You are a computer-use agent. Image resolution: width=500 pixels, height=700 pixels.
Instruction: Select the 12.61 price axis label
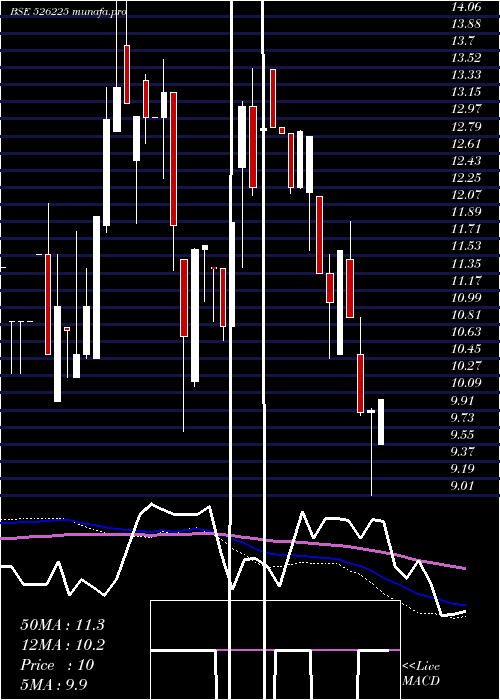click(466, 144)
